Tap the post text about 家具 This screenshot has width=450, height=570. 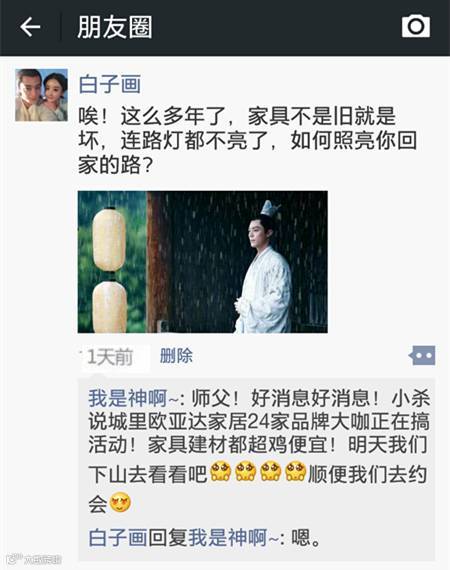click(248, 141)
